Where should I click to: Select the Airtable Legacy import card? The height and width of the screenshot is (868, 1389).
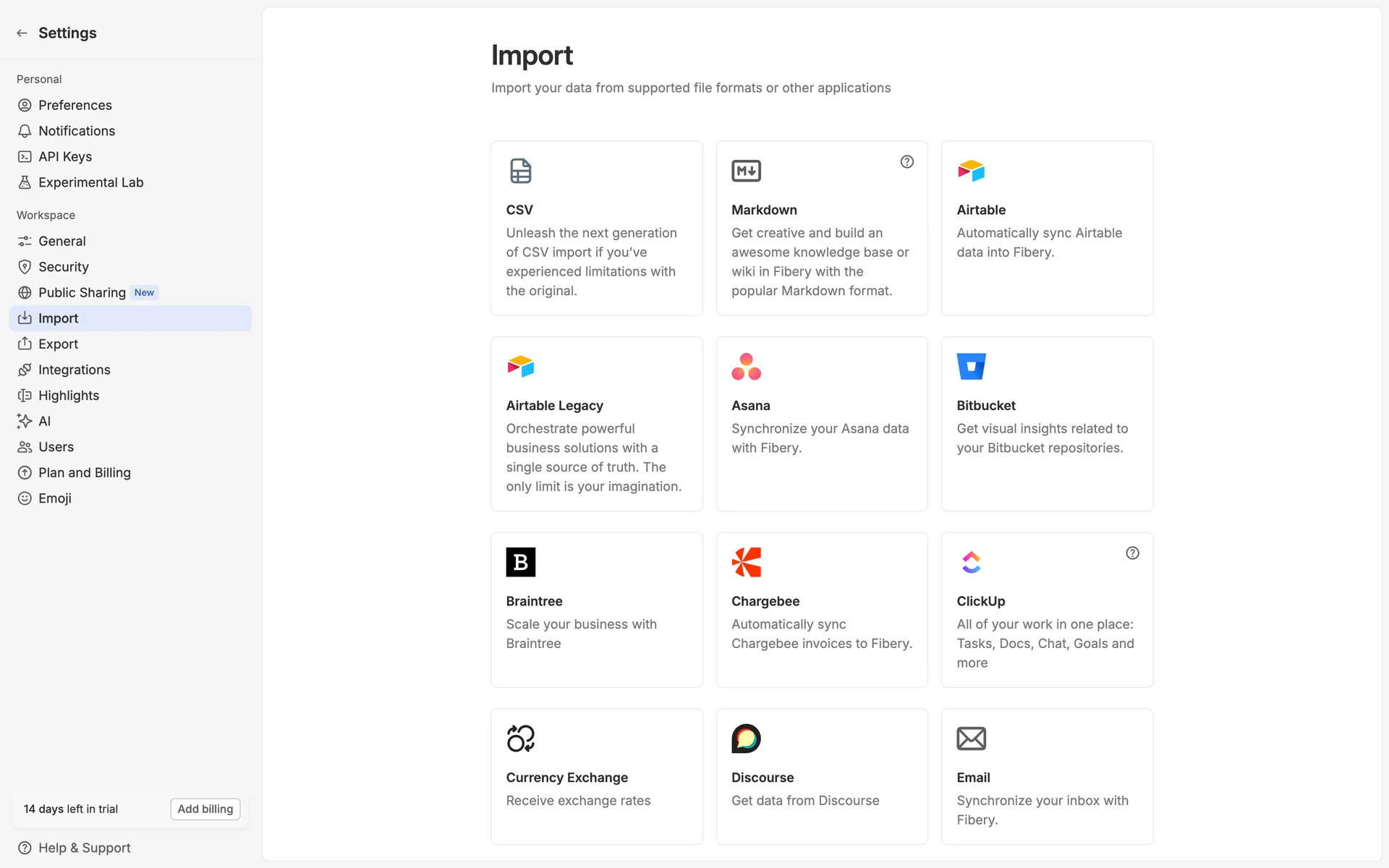pos(596,424)
